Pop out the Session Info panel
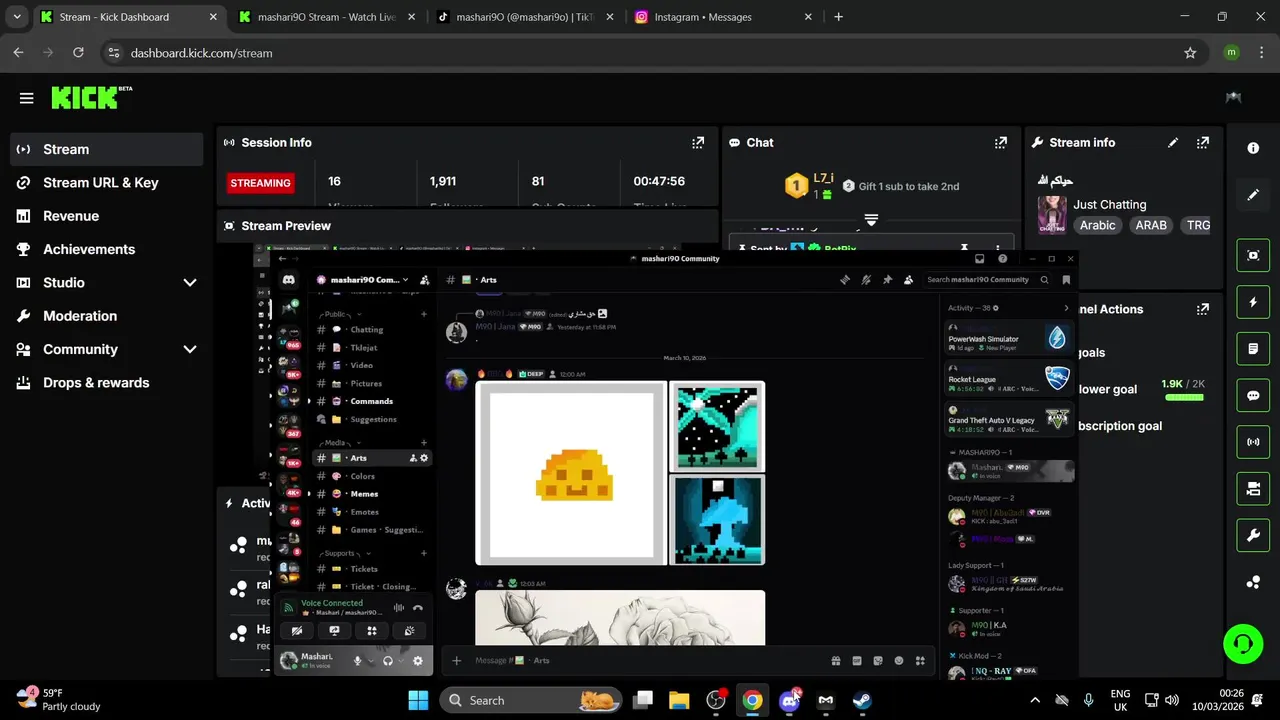Image resolution: width=1280 pixels, height=720 pixels. 698,143
